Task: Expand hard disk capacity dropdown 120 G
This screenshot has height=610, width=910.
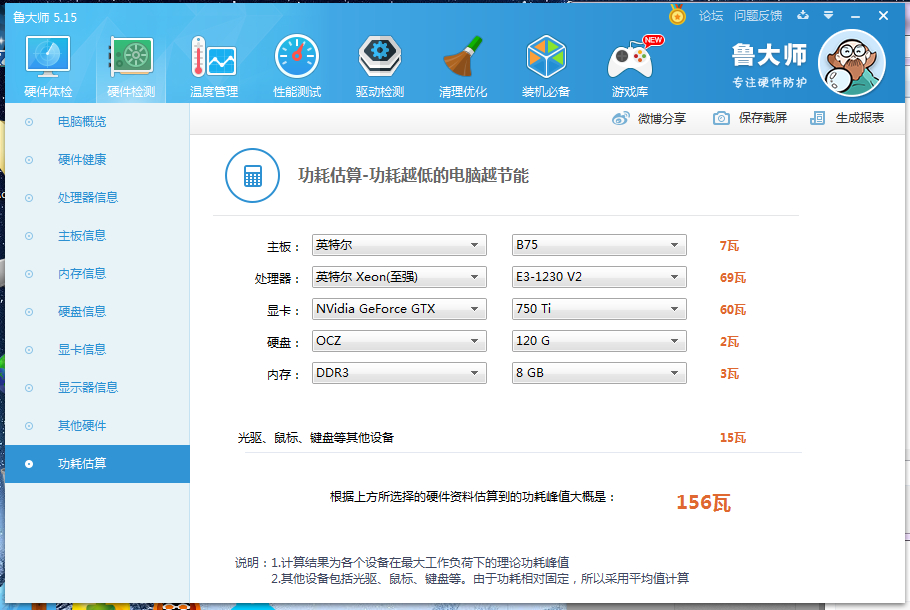Action: (600, 341)
